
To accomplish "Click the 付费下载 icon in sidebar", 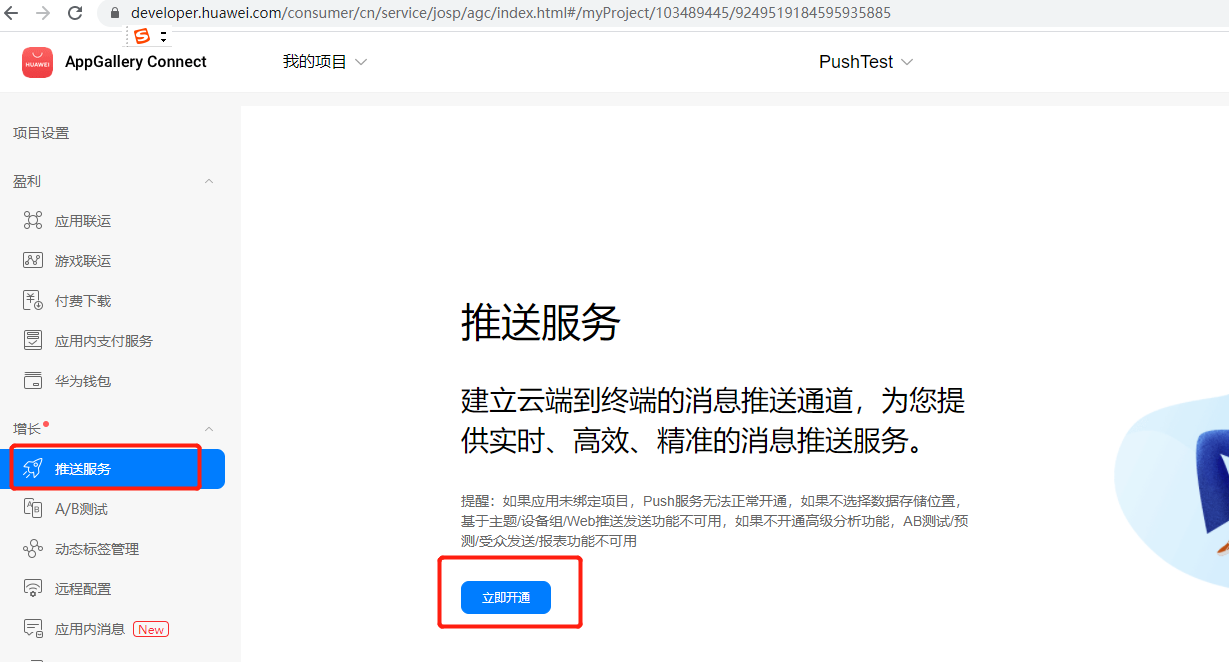I will point(33,301).
